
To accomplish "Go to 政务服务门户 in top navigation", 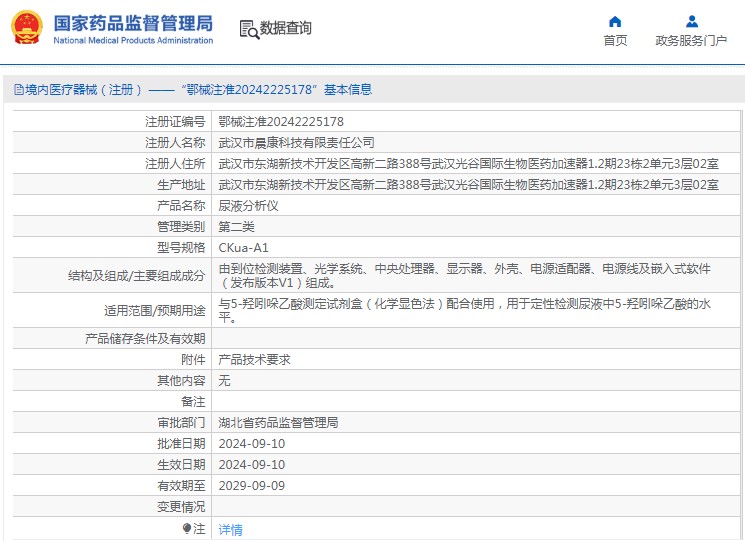I will tap(691, 40).
